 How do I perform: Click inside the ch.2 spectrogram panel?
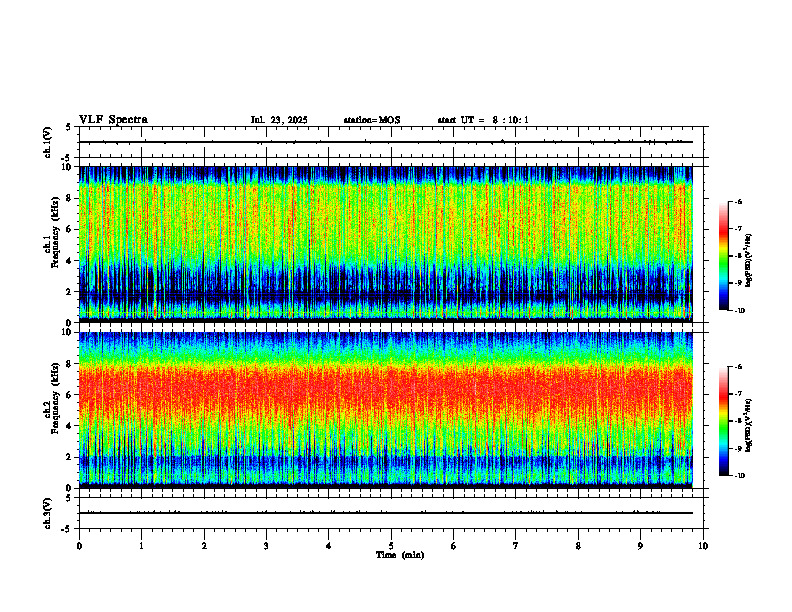coord(385,410)
